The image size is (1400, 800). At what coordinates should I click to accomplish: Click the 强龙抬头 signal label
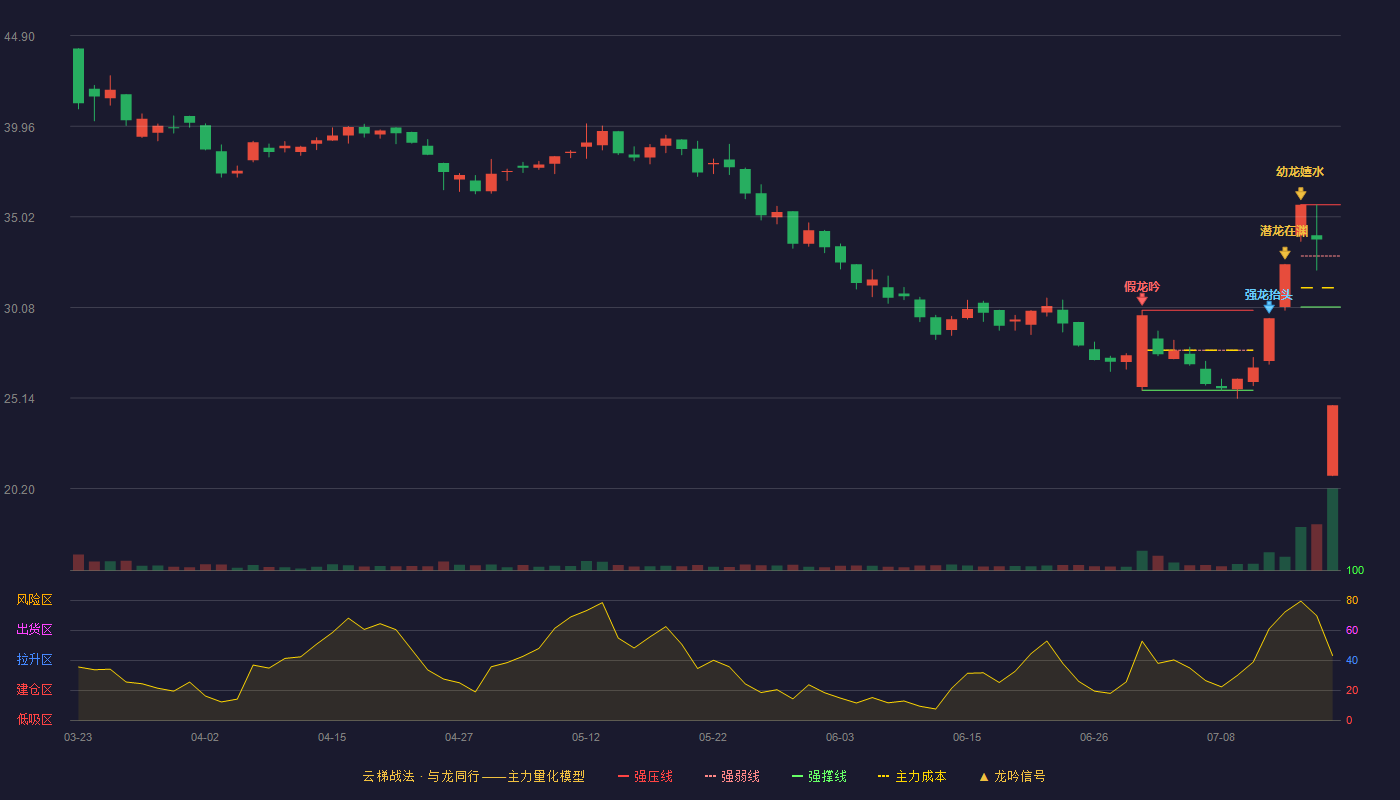(x=1269, y=295)
